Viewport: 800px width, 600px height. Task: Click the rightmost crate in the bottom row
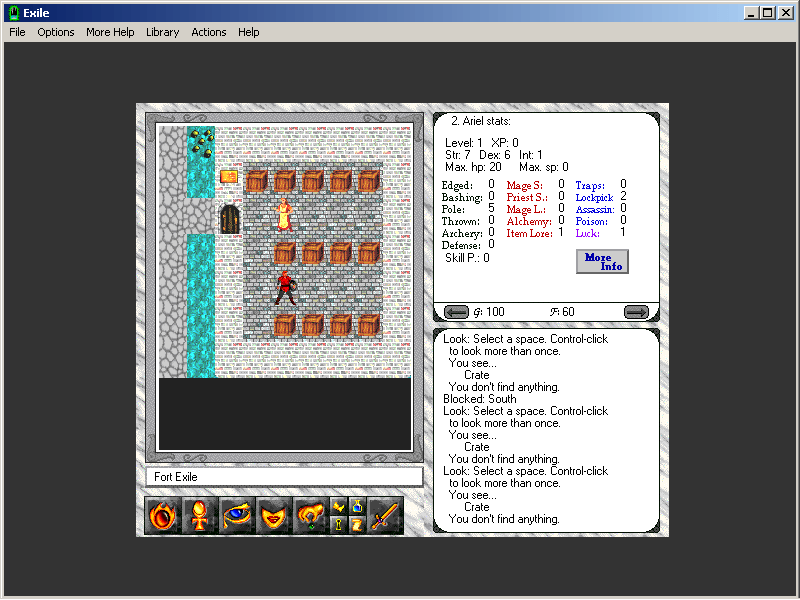(x=368, y=325)
